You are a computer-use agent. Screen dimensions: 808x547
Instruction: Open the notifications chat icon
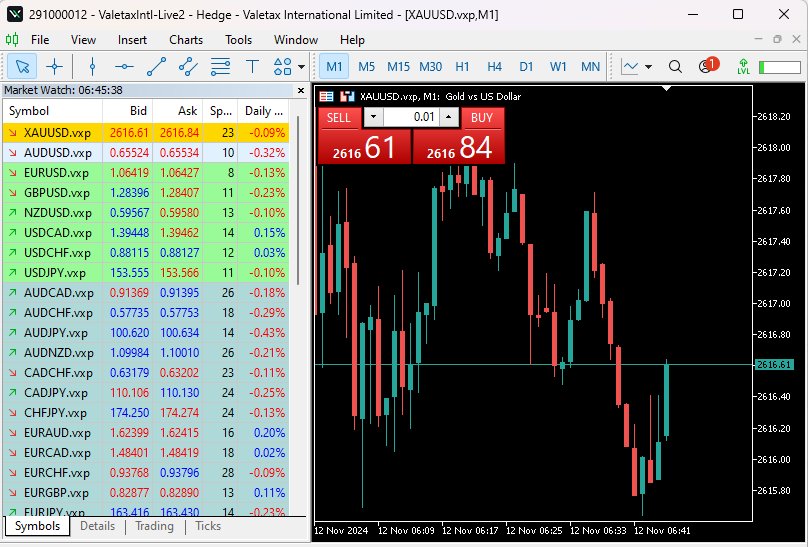708,66
